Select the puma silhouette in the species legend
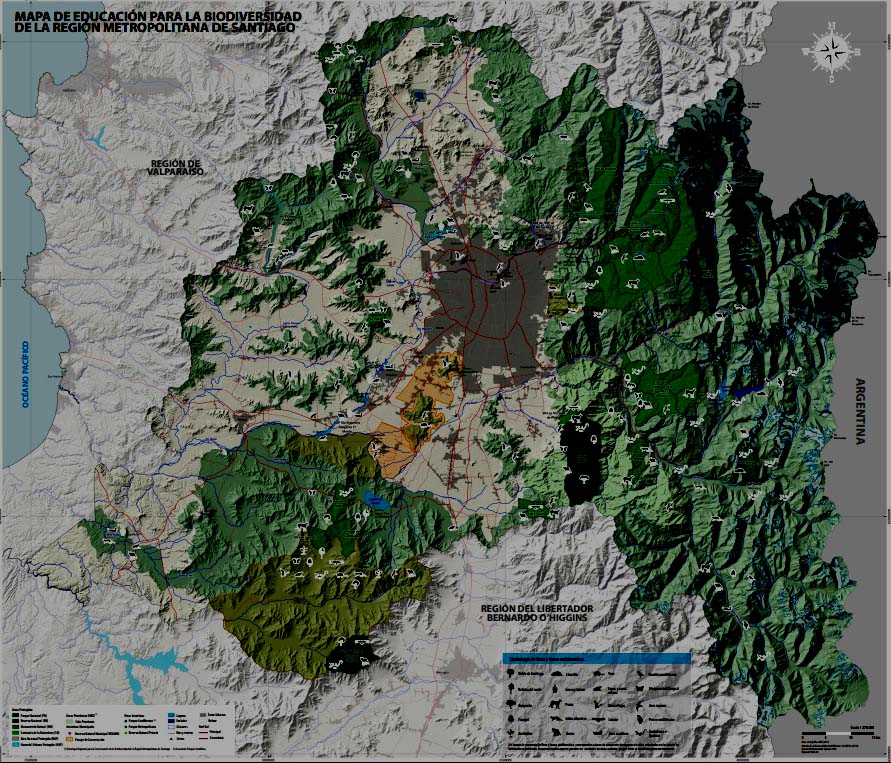Viewport: 891px width, 763px height. [x=555, y=703]
